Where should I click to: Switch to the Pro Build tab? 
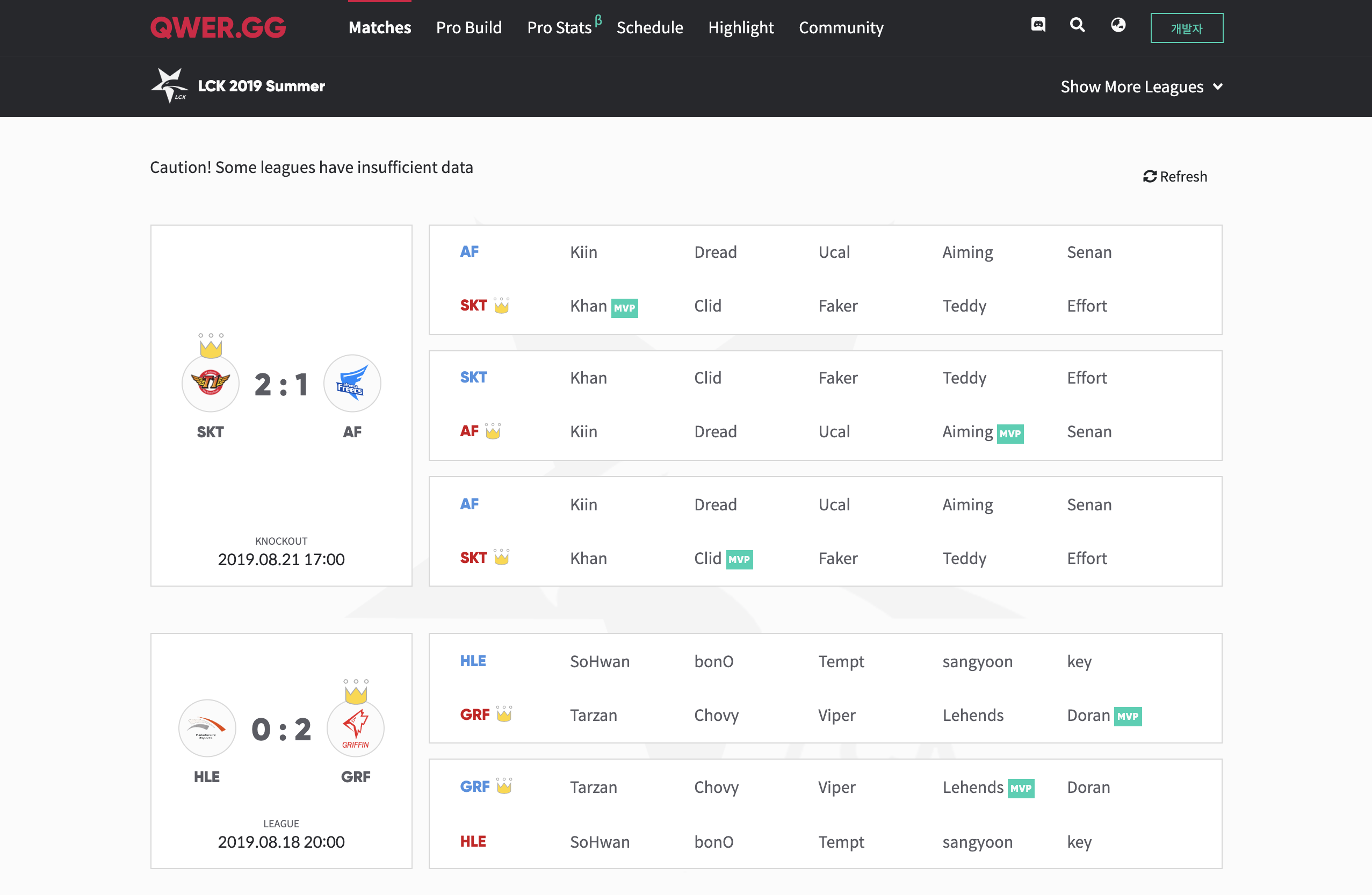coord(468,27)
